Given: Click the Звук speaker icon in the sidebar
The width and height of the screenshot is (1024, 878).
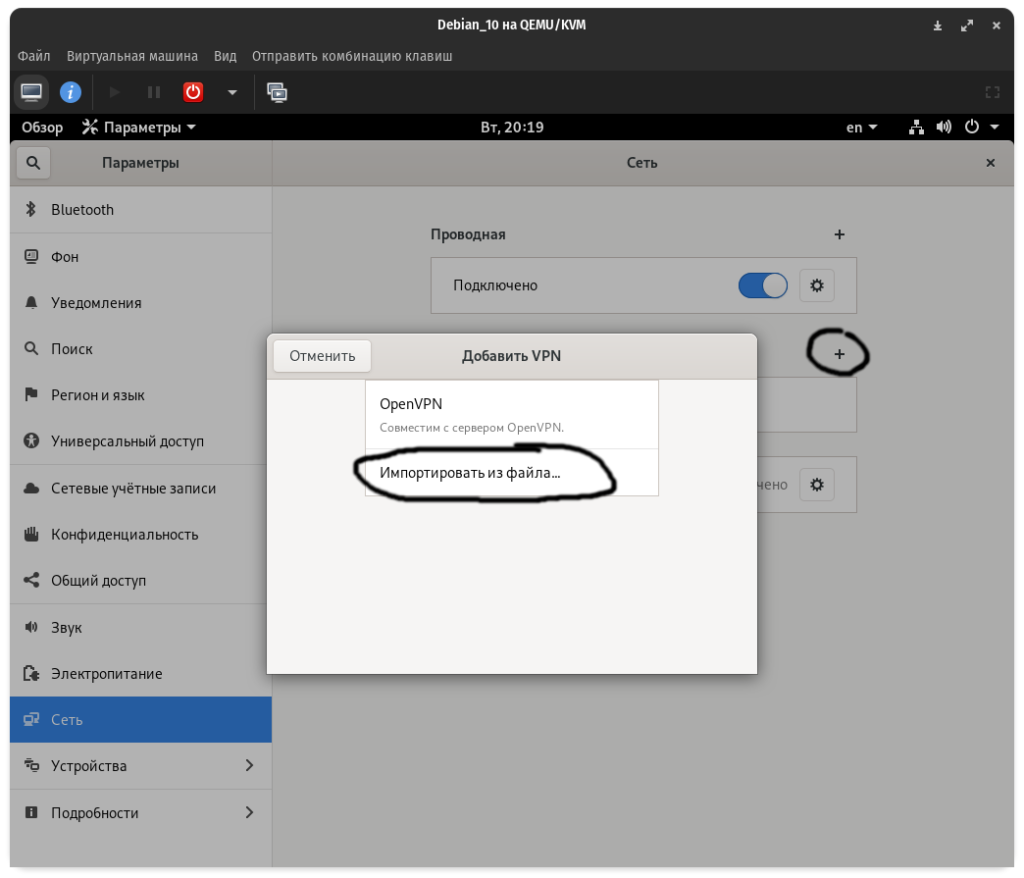Looking at the screenshot, I should pyautogui.click(x=31, y=628).
